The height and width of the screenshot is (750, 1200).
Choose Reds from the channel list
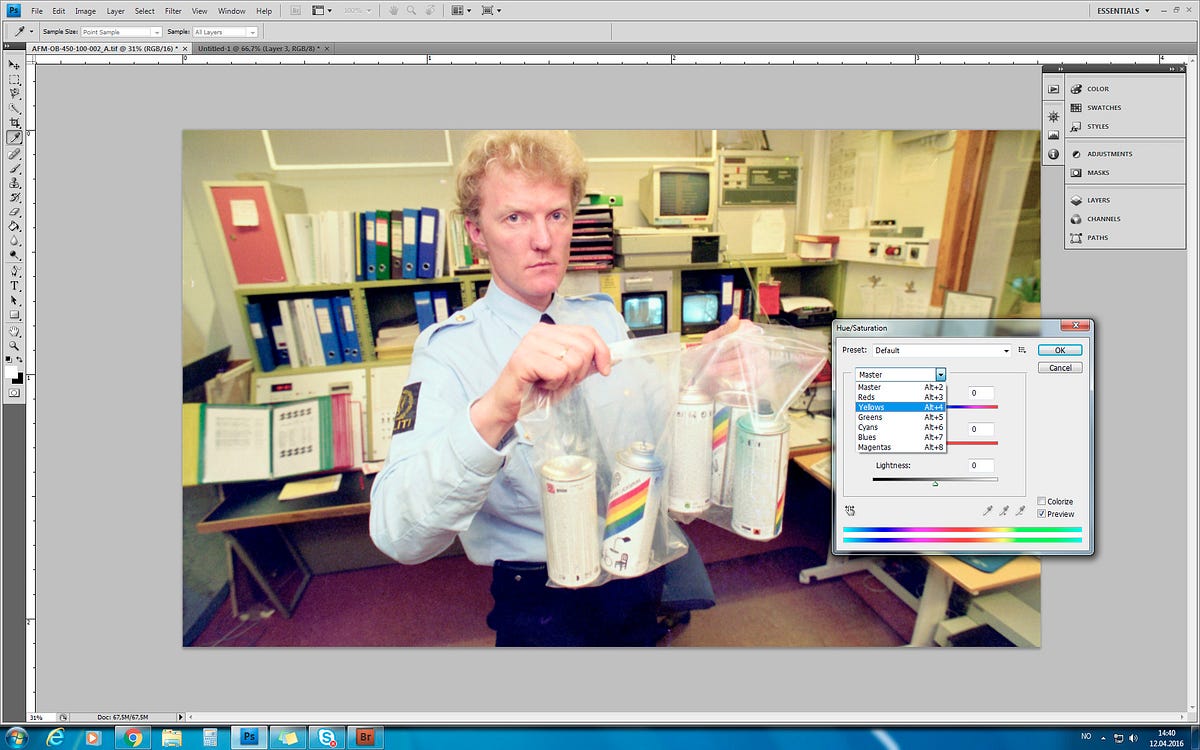click(x=900, y=397)
